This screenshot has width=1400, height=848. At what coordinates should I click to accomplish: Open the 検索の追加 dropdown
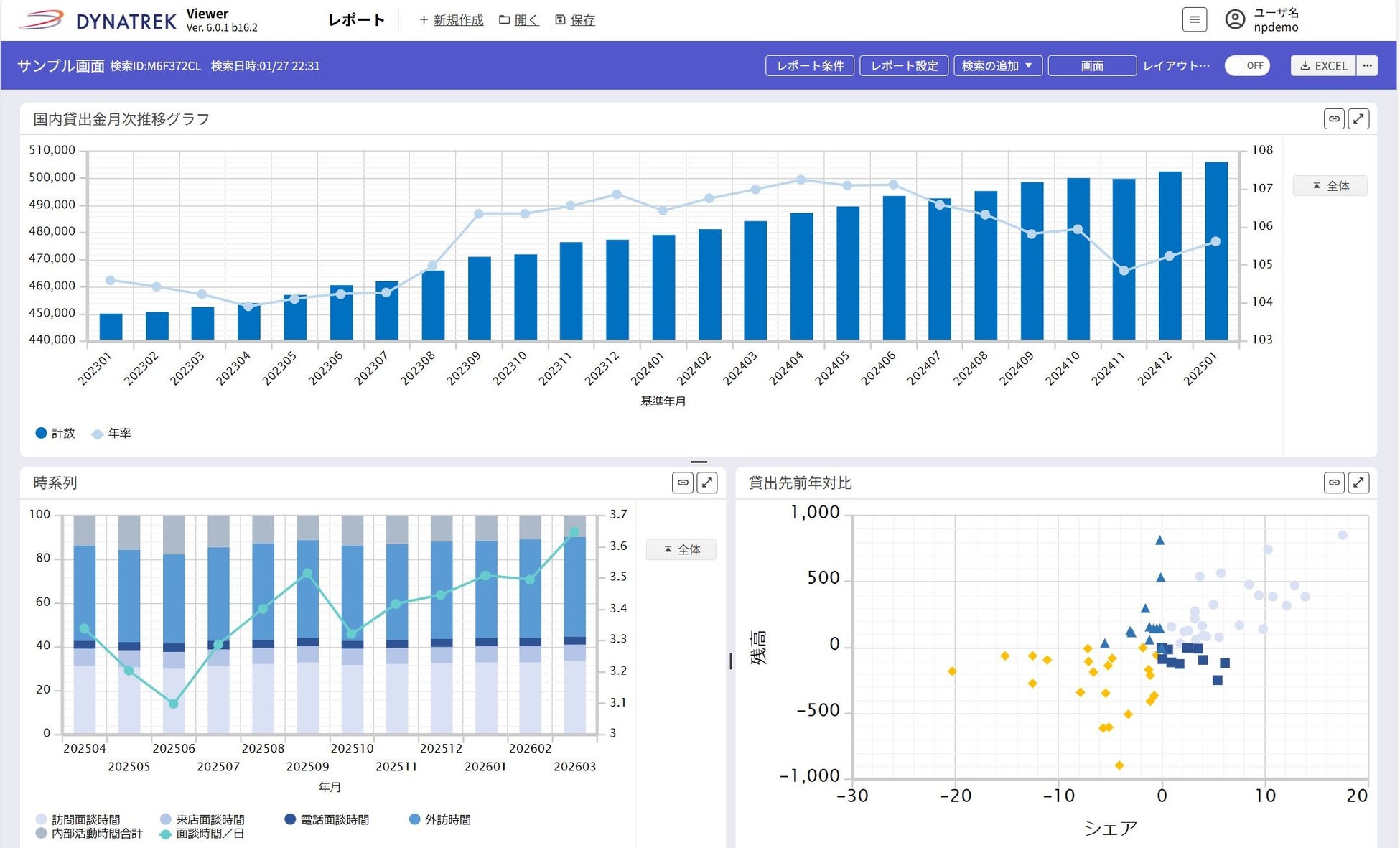click(x=997, y=65)
